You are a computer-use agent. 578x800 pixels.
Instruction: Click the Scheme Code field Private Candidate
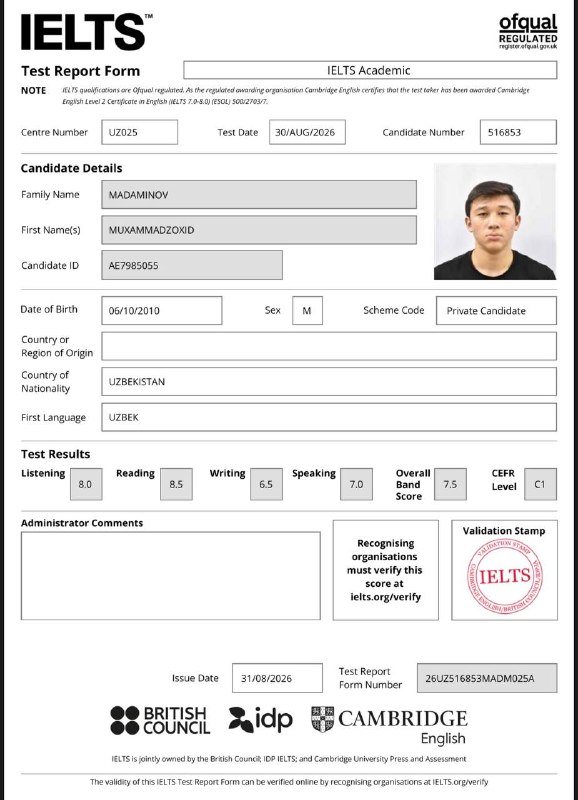496,310
